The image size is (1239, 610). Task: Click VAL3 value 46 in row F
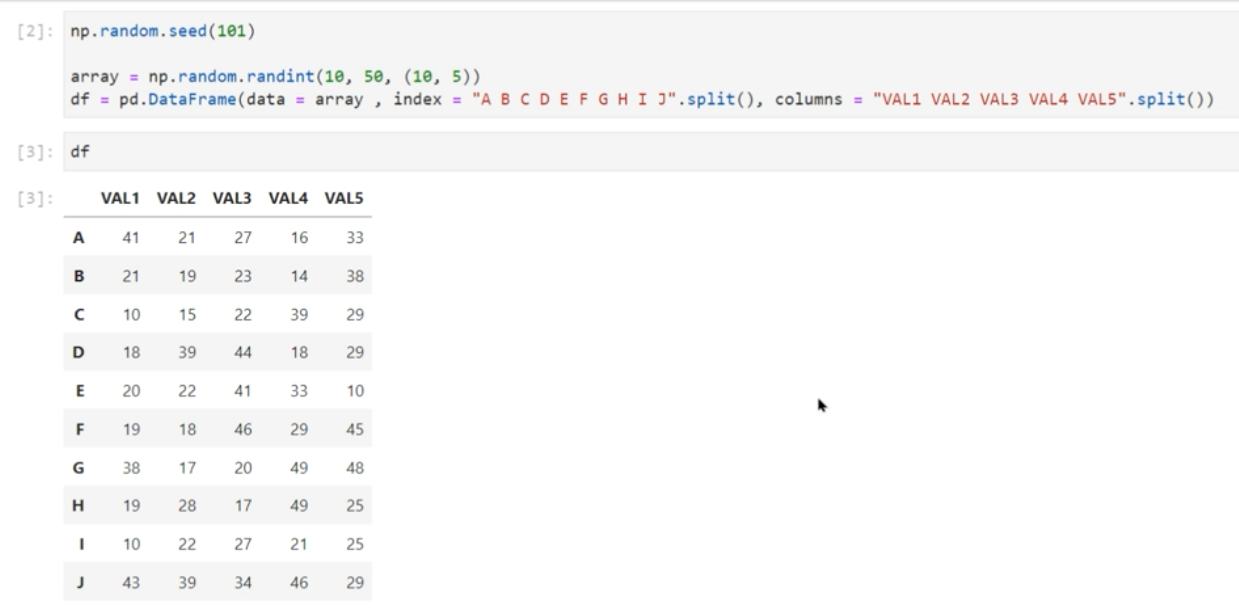click(x=242, y=428)
